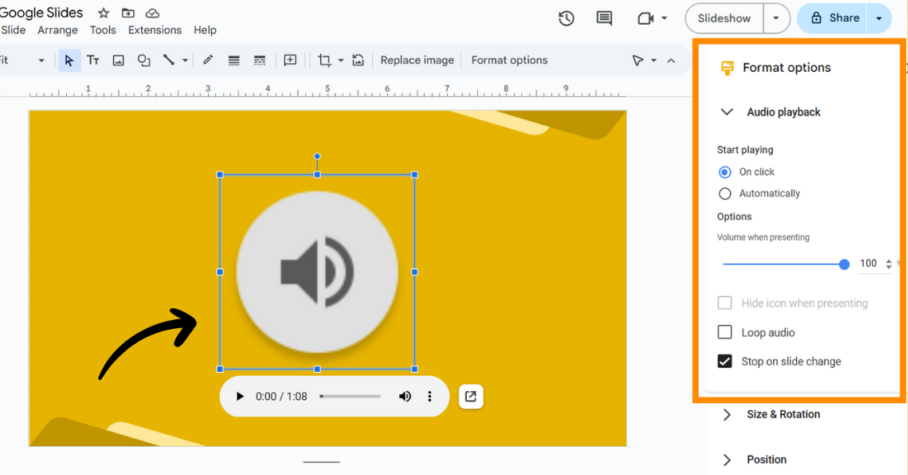Open Slideshow options dropdown arrow

point(776,19)
